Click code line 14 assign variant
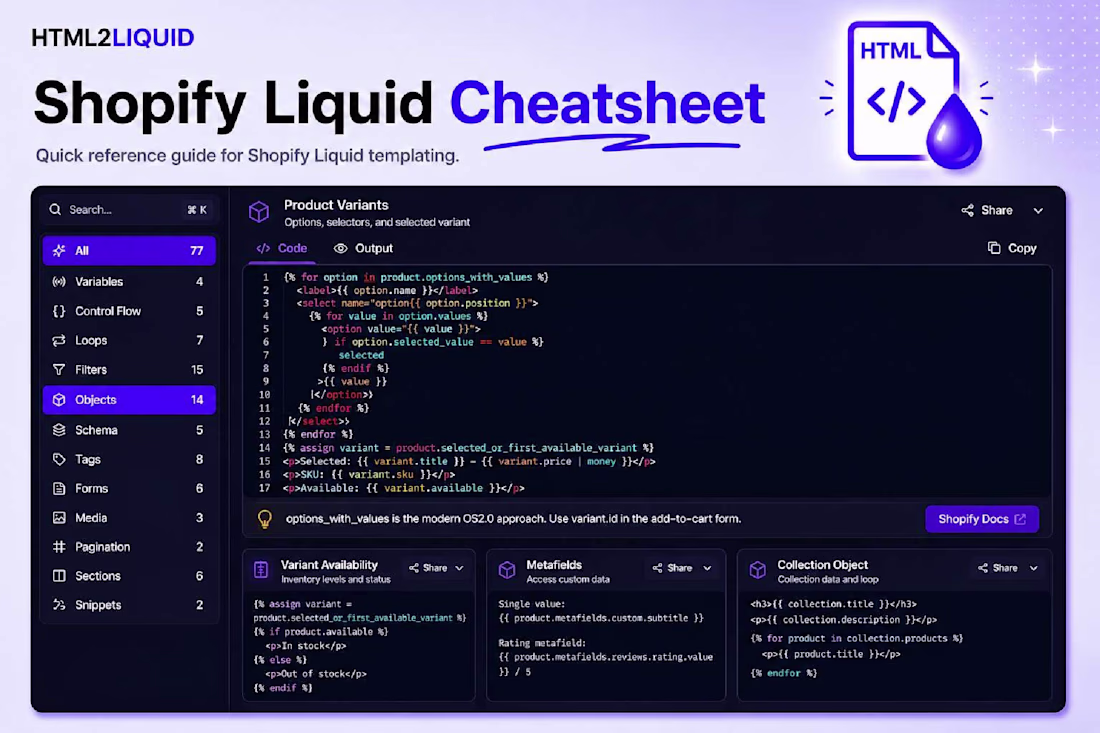 469,448
